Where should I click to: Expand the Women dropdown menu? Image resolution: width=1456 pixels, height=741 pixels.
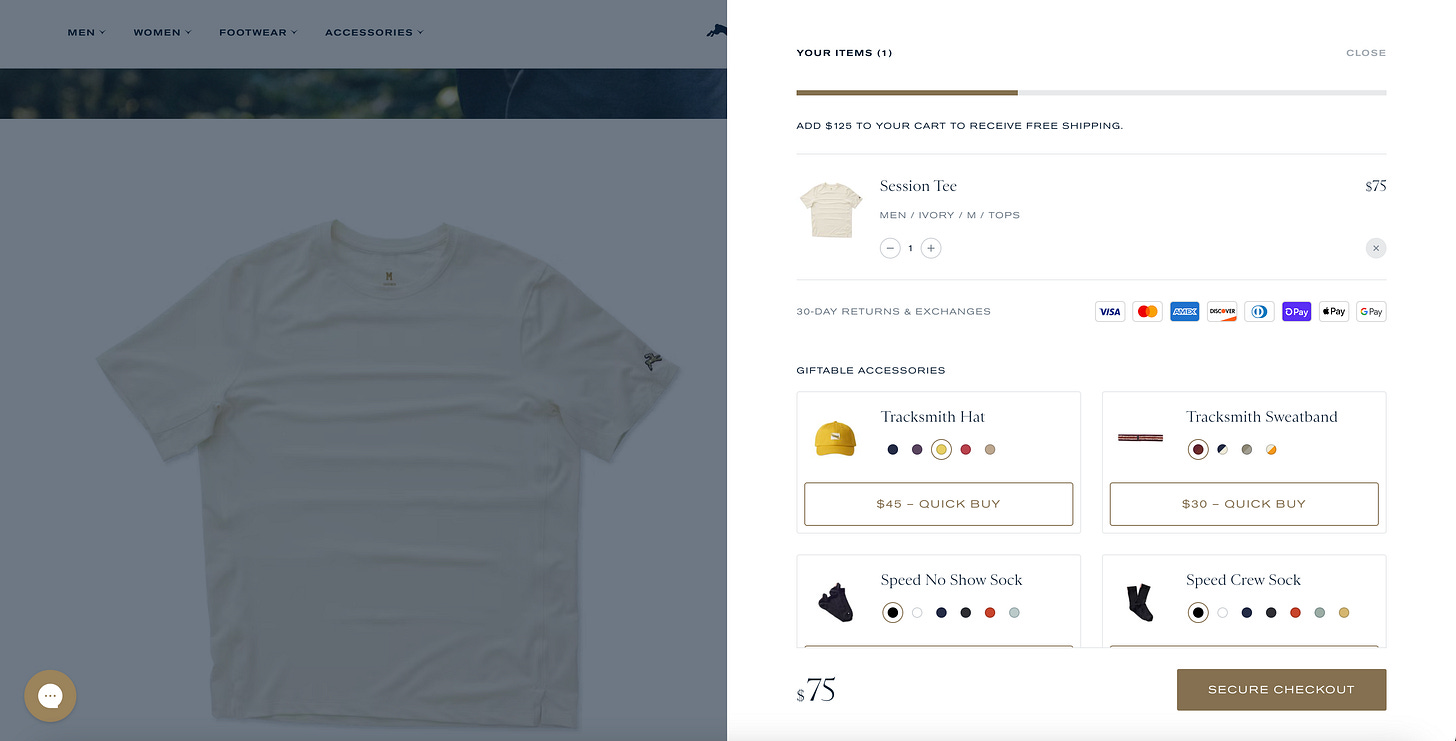(162, 32)
